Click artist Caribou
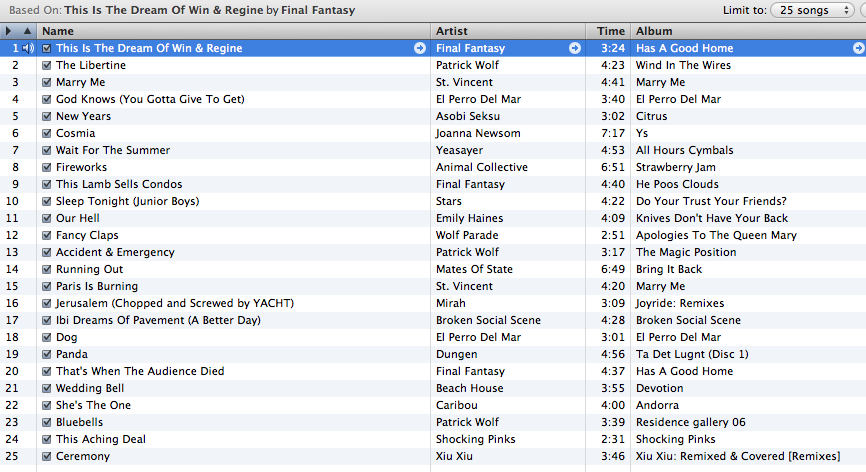This screenshot has width=866, height=472. (456, 405)
